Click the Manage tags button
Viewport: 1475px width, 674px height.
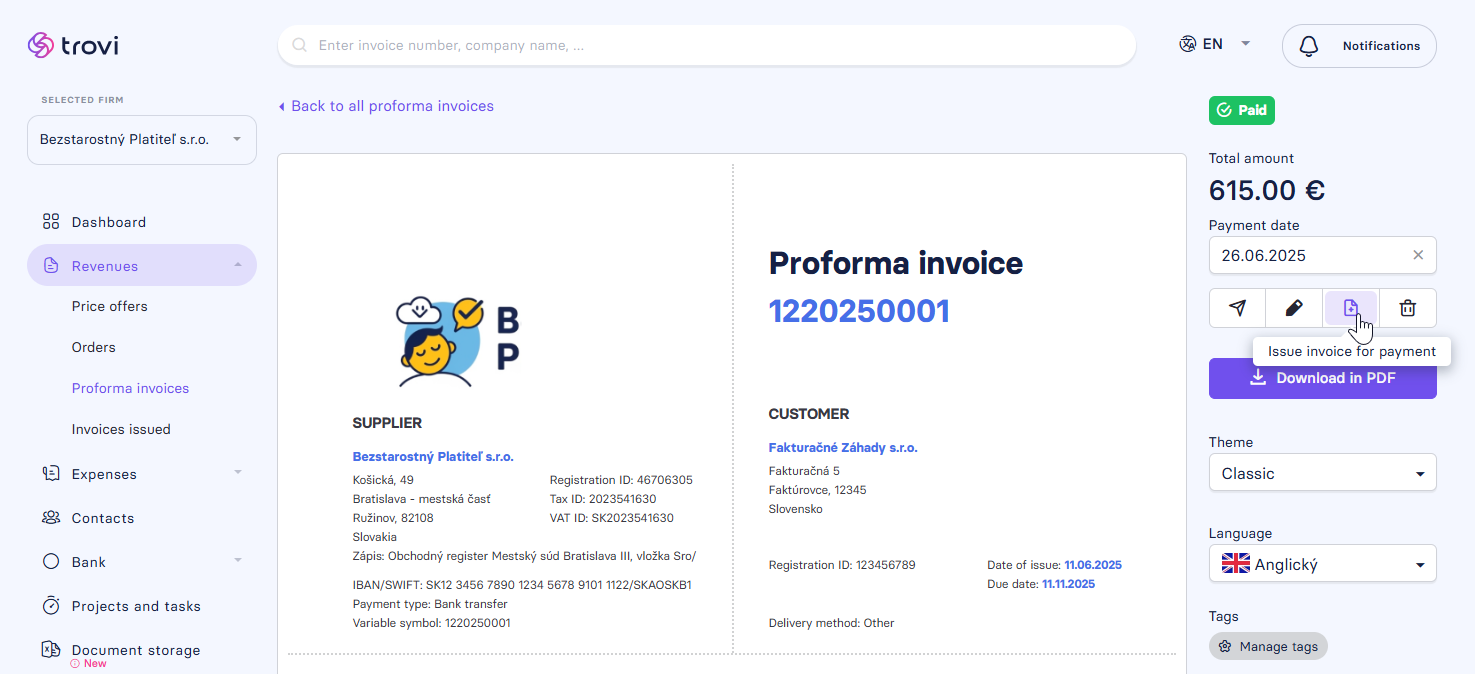(1268, 646)
